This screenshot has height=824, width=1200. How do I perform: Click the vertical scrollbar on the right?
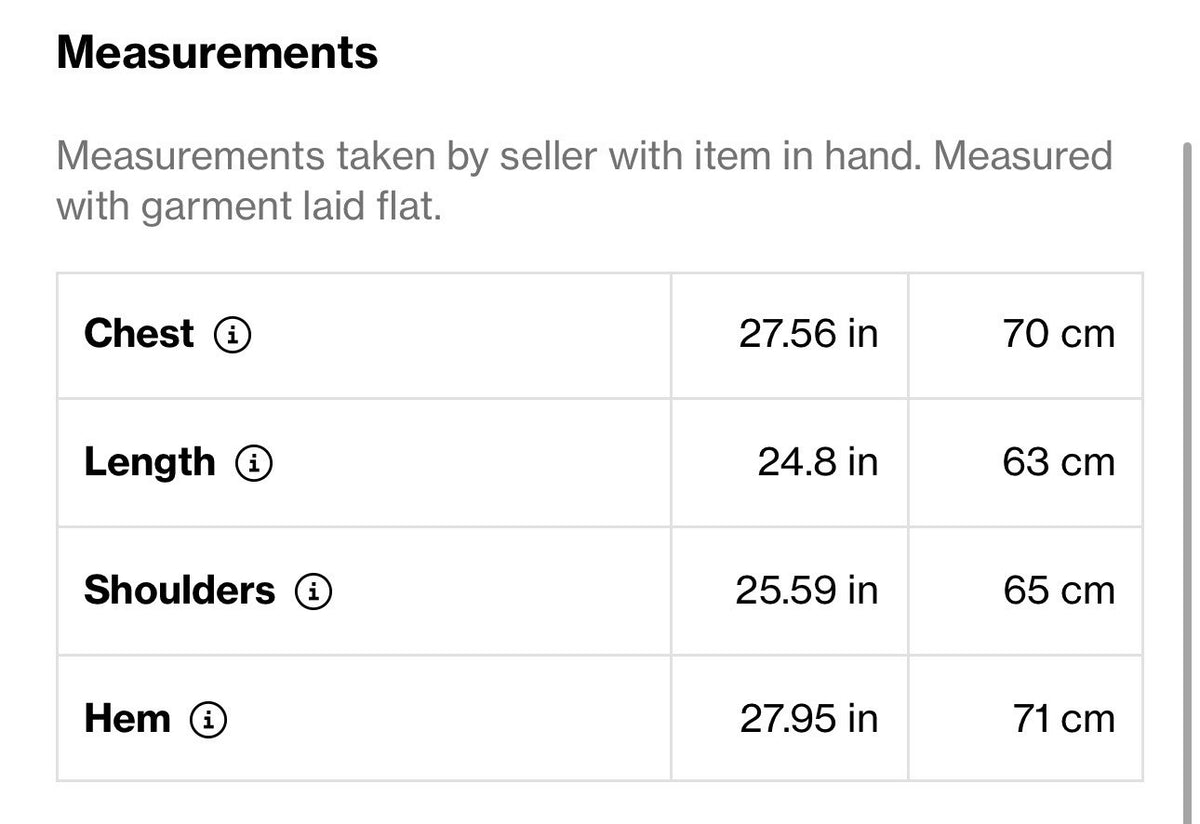pos(1187,480)
